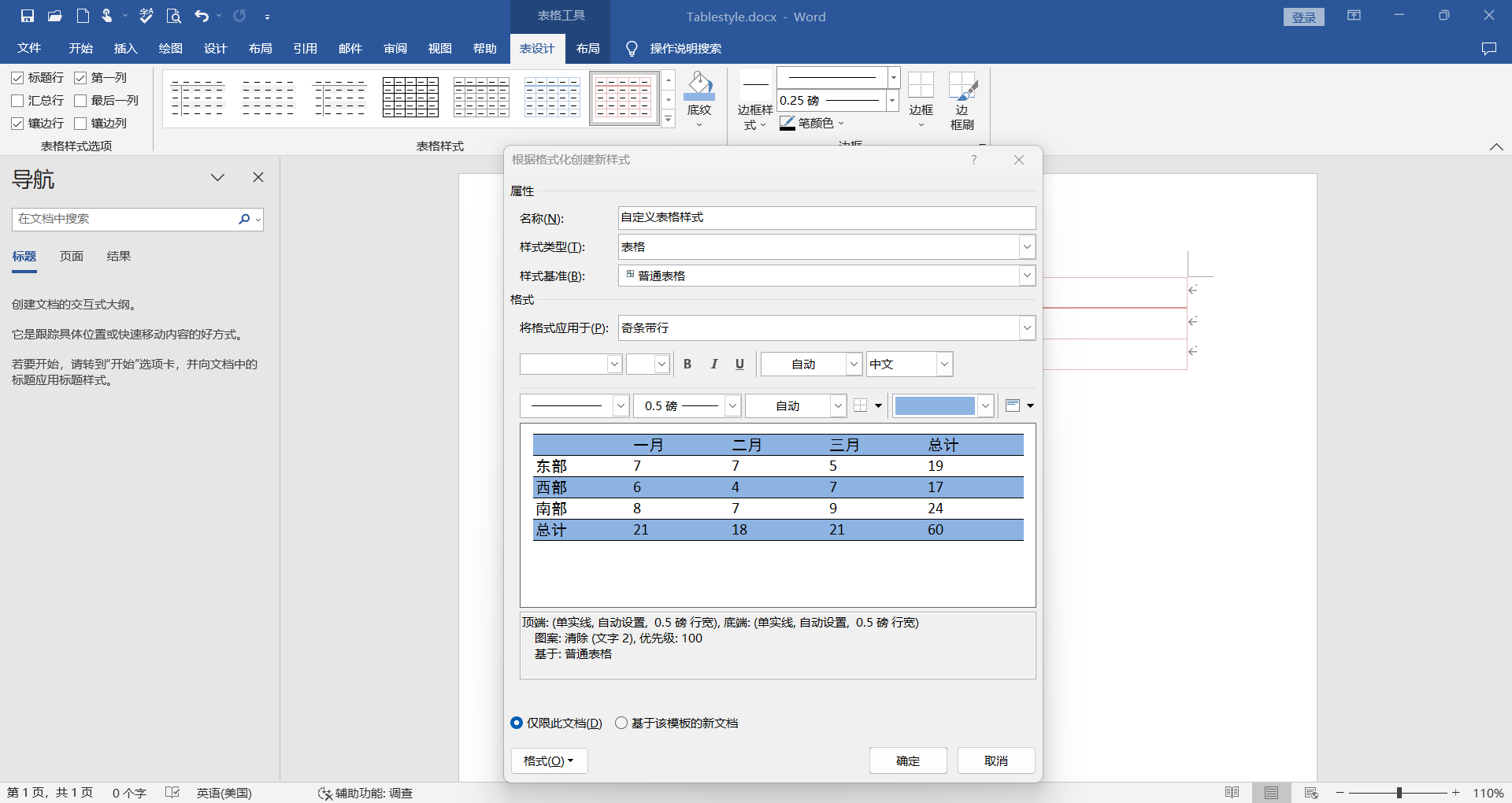The height and width of the screenshot is (803, 1512).
Task: Click the search magnifier in the navigation pane
Action: pyautogui.click(x=244, y=219)
